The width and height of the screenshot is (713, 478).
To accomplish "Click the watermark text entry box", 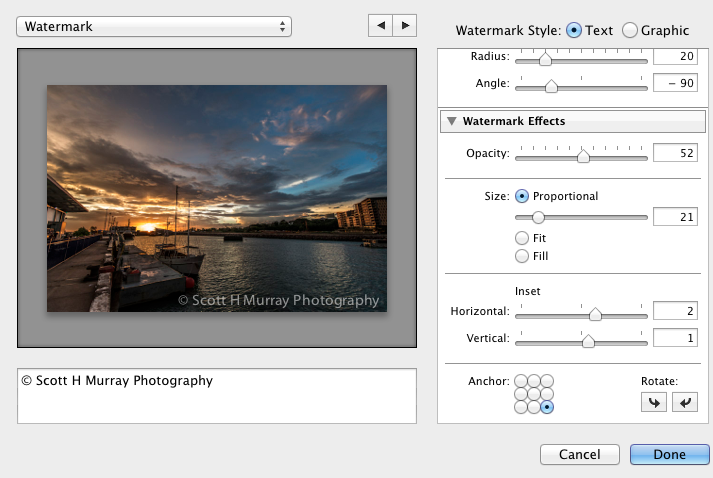I will point(216,395).
